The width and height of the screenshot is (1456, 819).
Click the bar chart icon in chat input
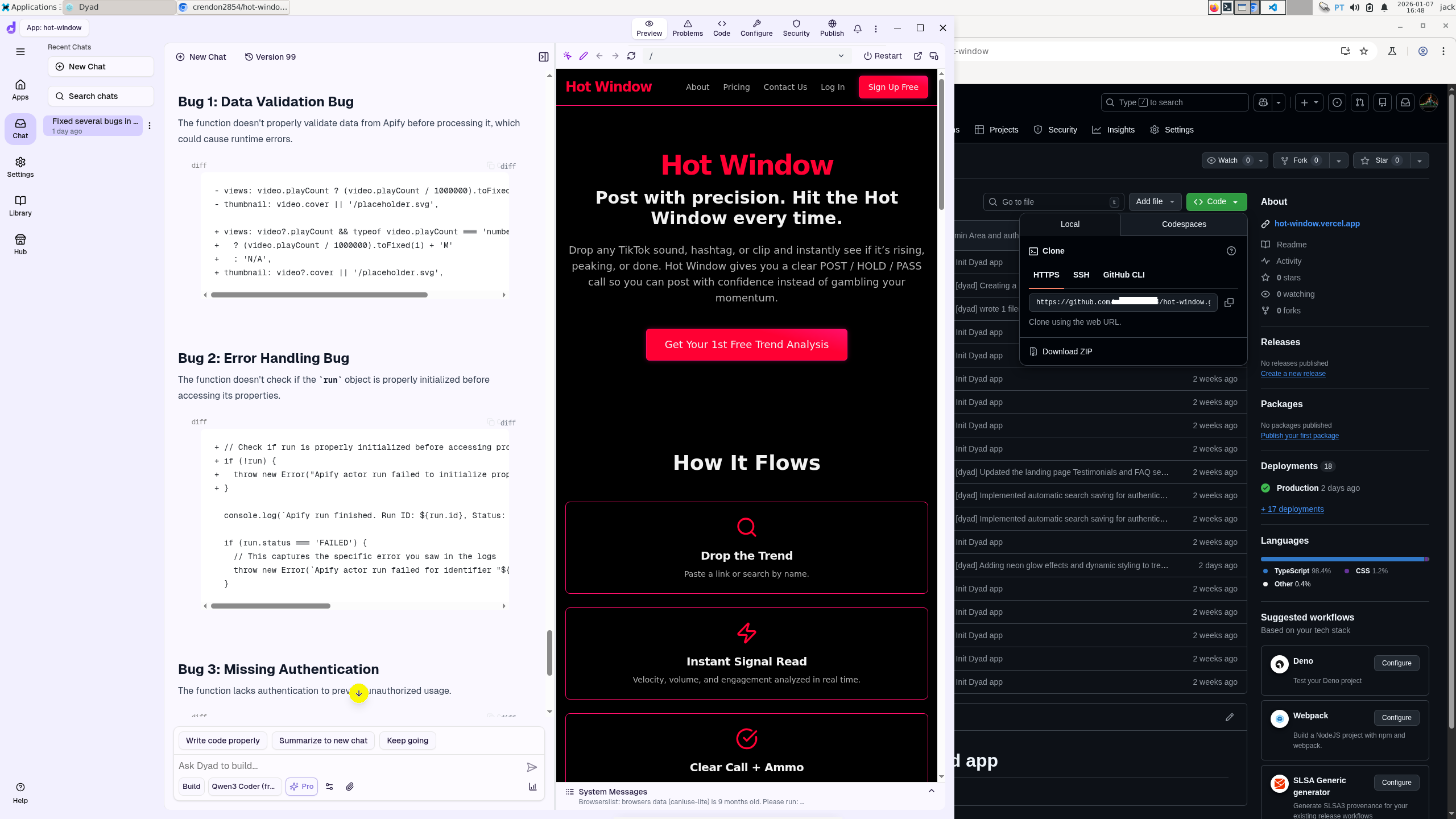[533, 787]
